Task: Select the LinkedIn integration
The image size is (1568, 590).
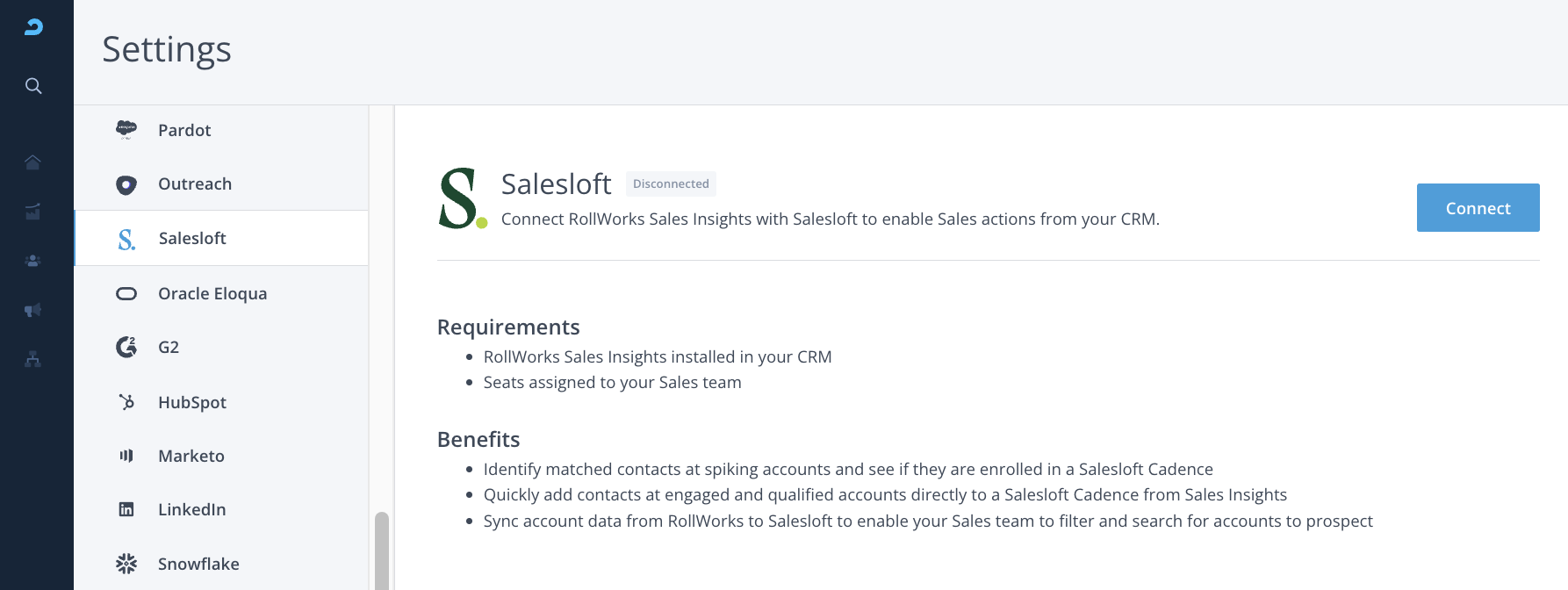Action: tap(192, 510)
